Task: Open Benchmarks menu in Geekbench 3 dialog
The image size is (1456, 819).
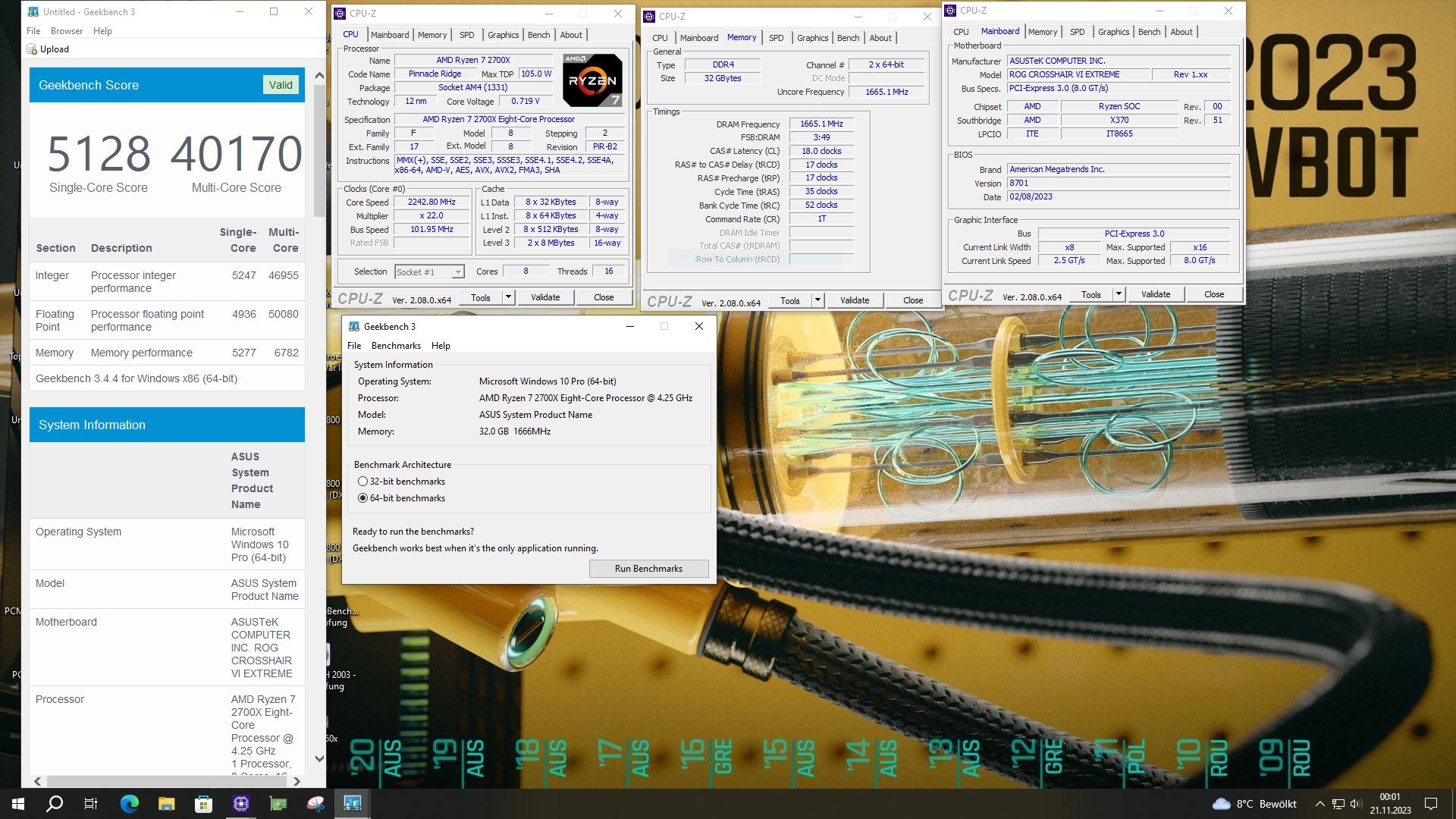Action: pos(396,346)
